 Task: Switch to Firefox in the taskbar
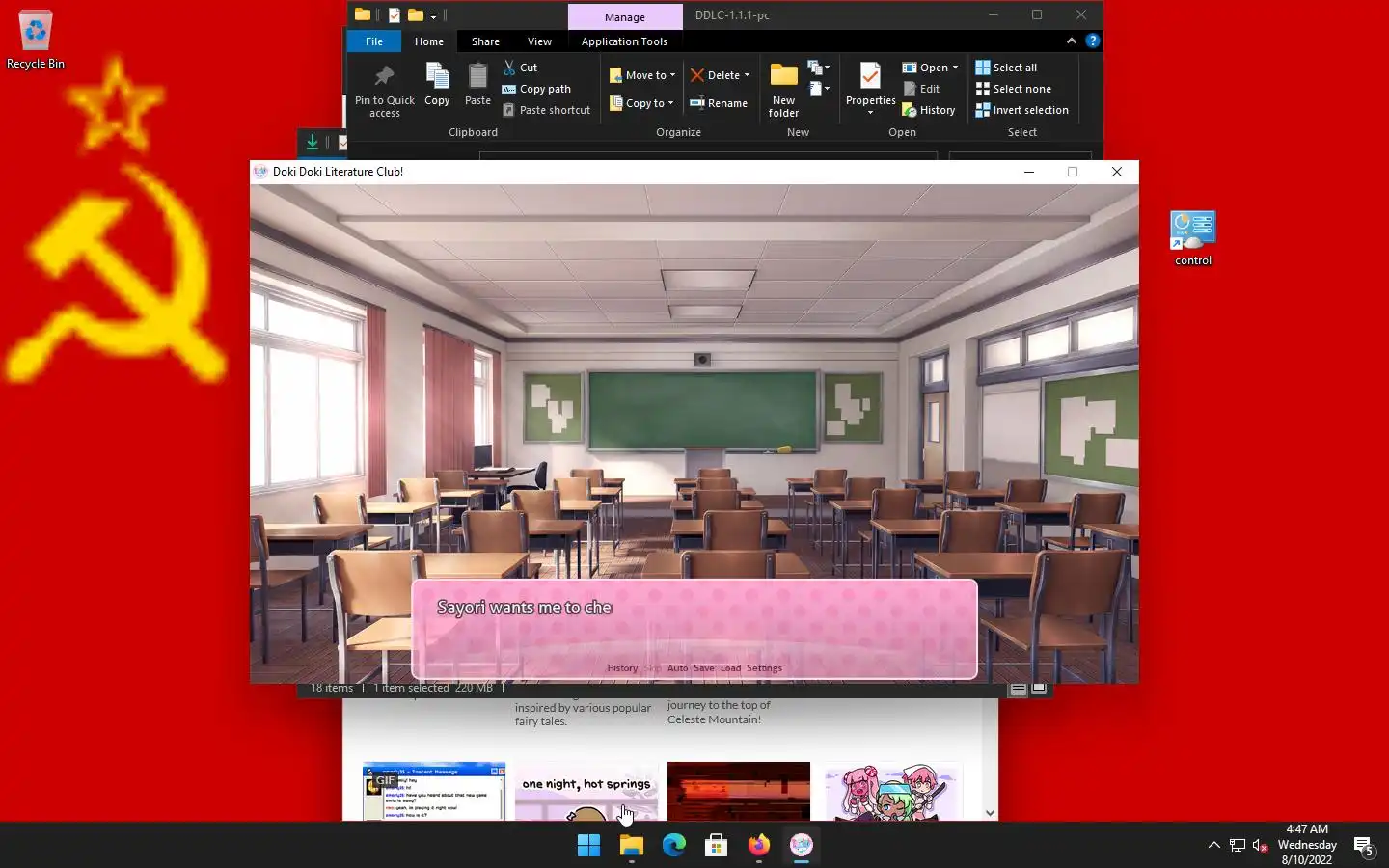[x=759, y=846]
